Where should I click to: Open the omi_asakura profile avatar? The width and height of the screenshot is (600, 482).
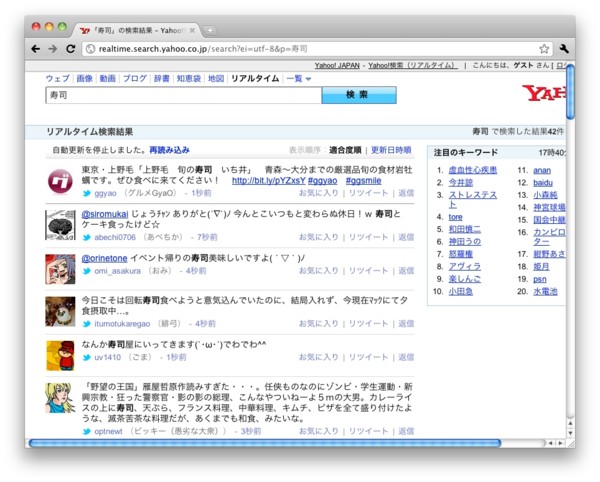pos(60,269)
